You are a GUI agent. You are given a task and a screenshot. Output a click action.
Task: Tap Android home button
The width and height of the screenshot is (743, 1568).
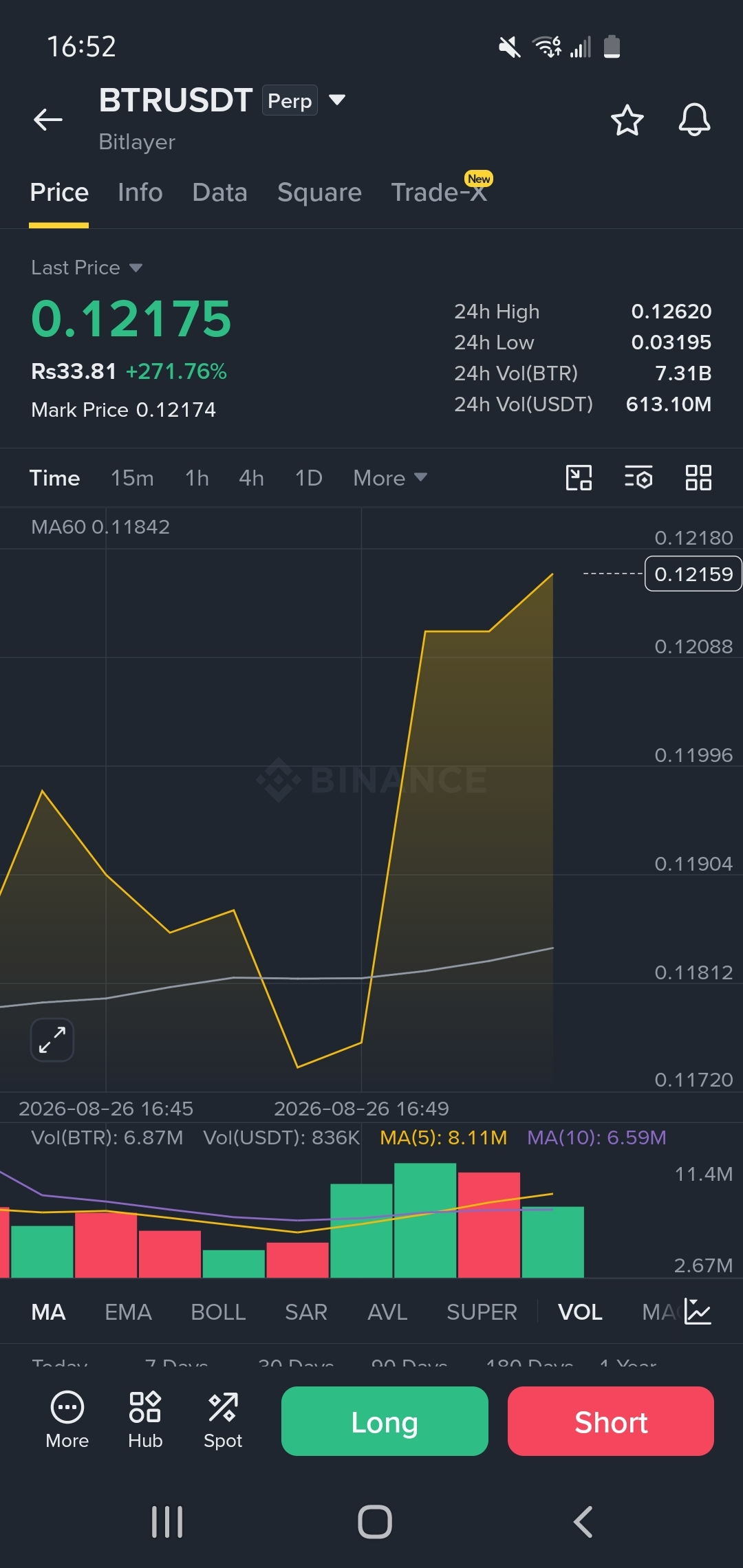[375, 1521]
